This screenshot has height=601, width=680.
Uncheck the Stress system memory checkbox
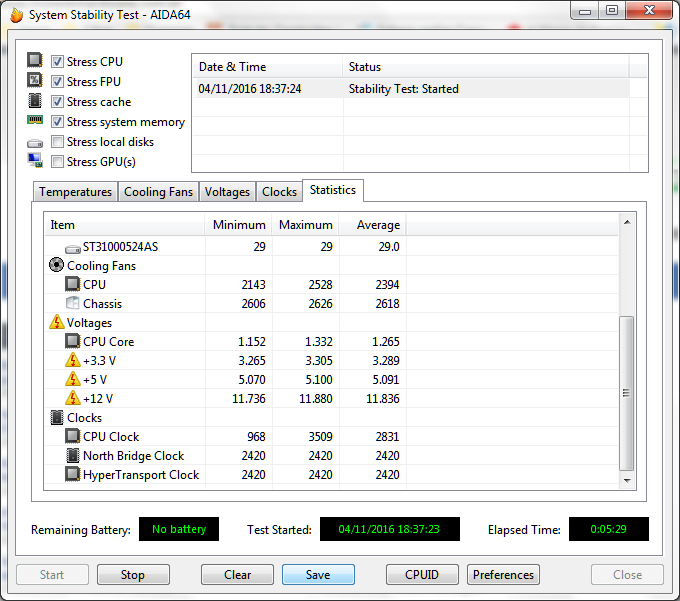57,121
